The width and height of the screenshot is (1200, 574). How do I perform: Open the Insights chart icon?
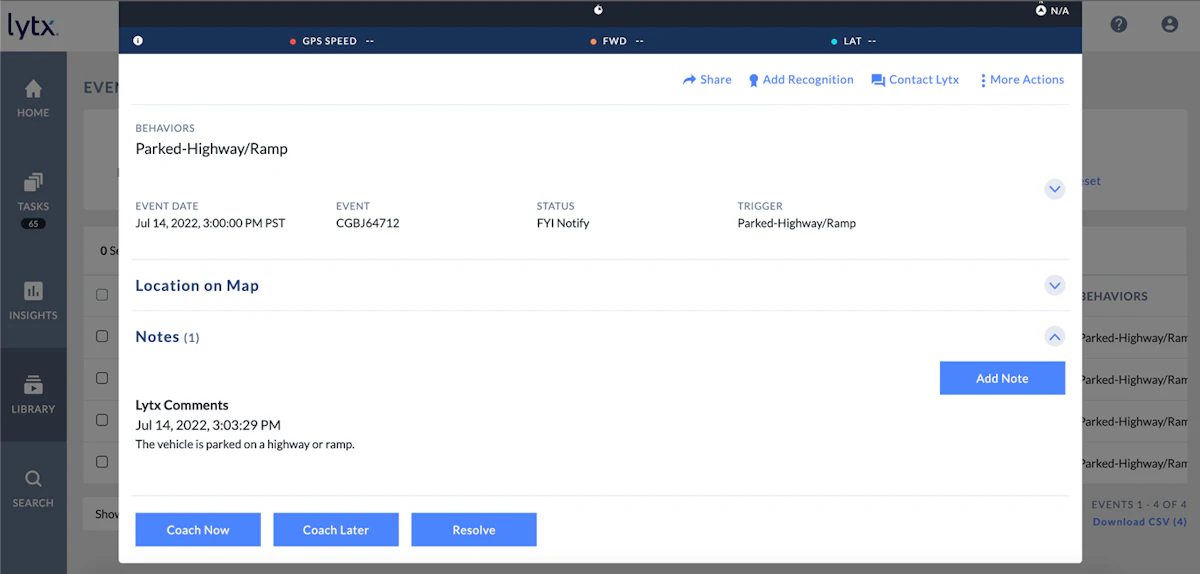click(33, 291)
